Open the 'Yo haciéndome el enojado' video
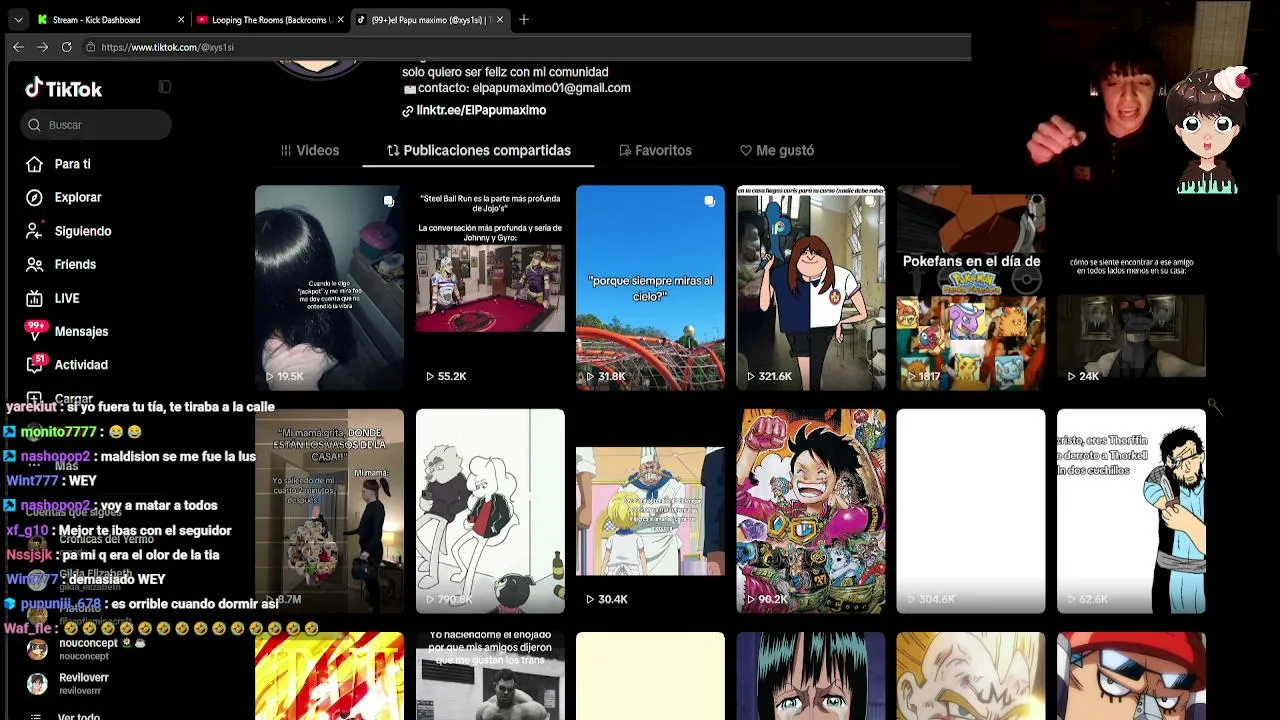1280x720 pixels. [490, 676]
